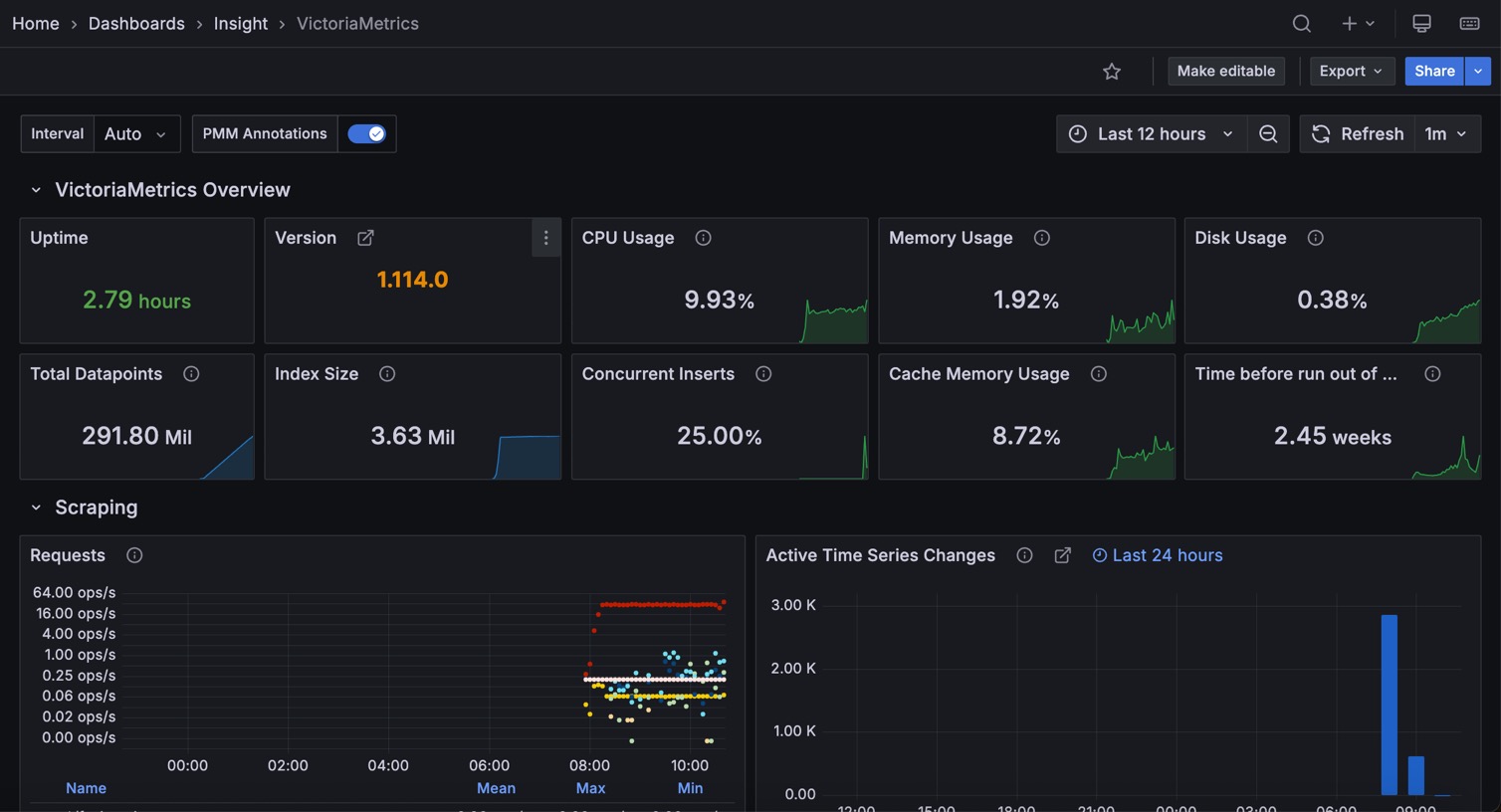Click the search magnifier icon in header
Image resolution: width=1501 pixels, height=812 pixels.
click(x=1301, y=23)
